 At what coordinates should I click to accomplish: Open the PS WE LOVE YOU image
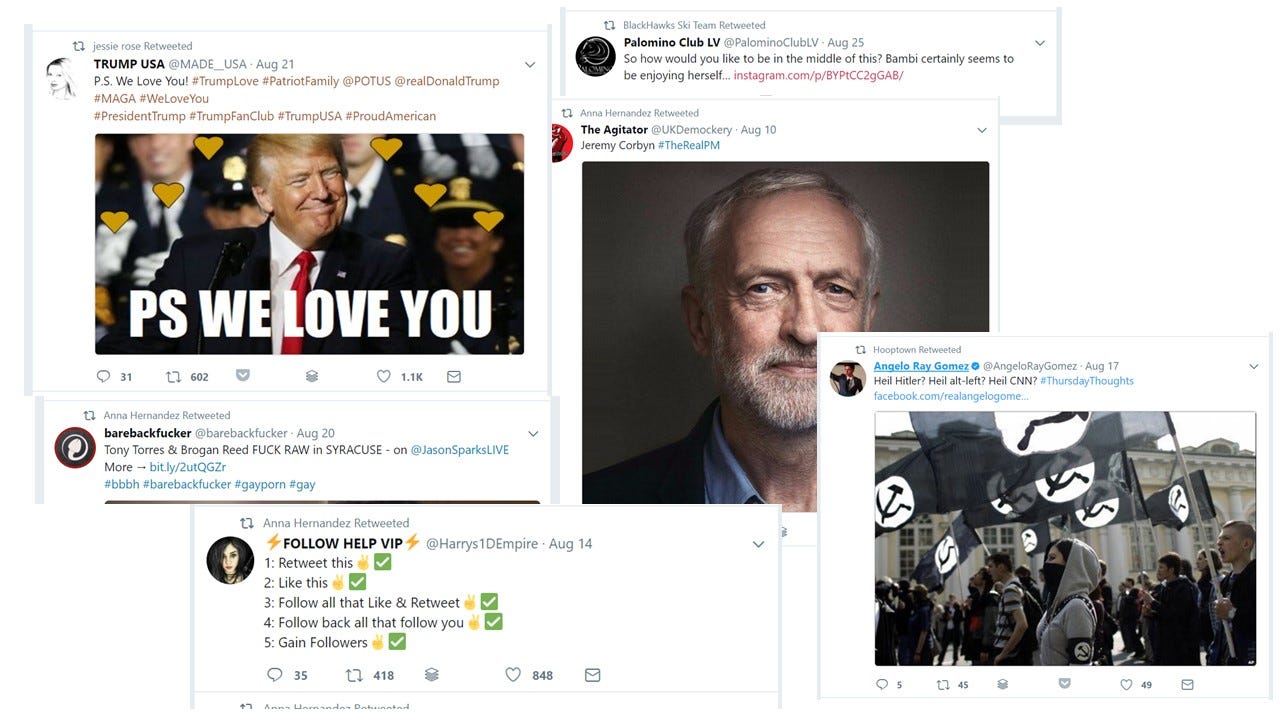pos(309,244)
